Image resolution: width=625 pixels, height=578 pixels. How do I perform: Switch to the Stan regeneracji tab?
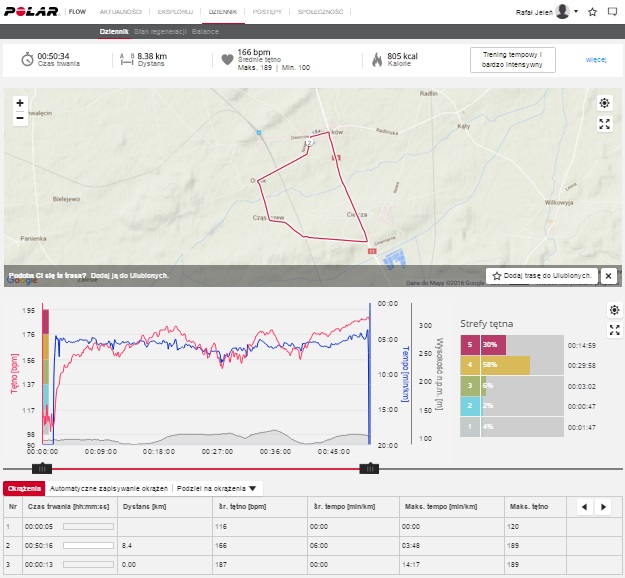(160, 31)
